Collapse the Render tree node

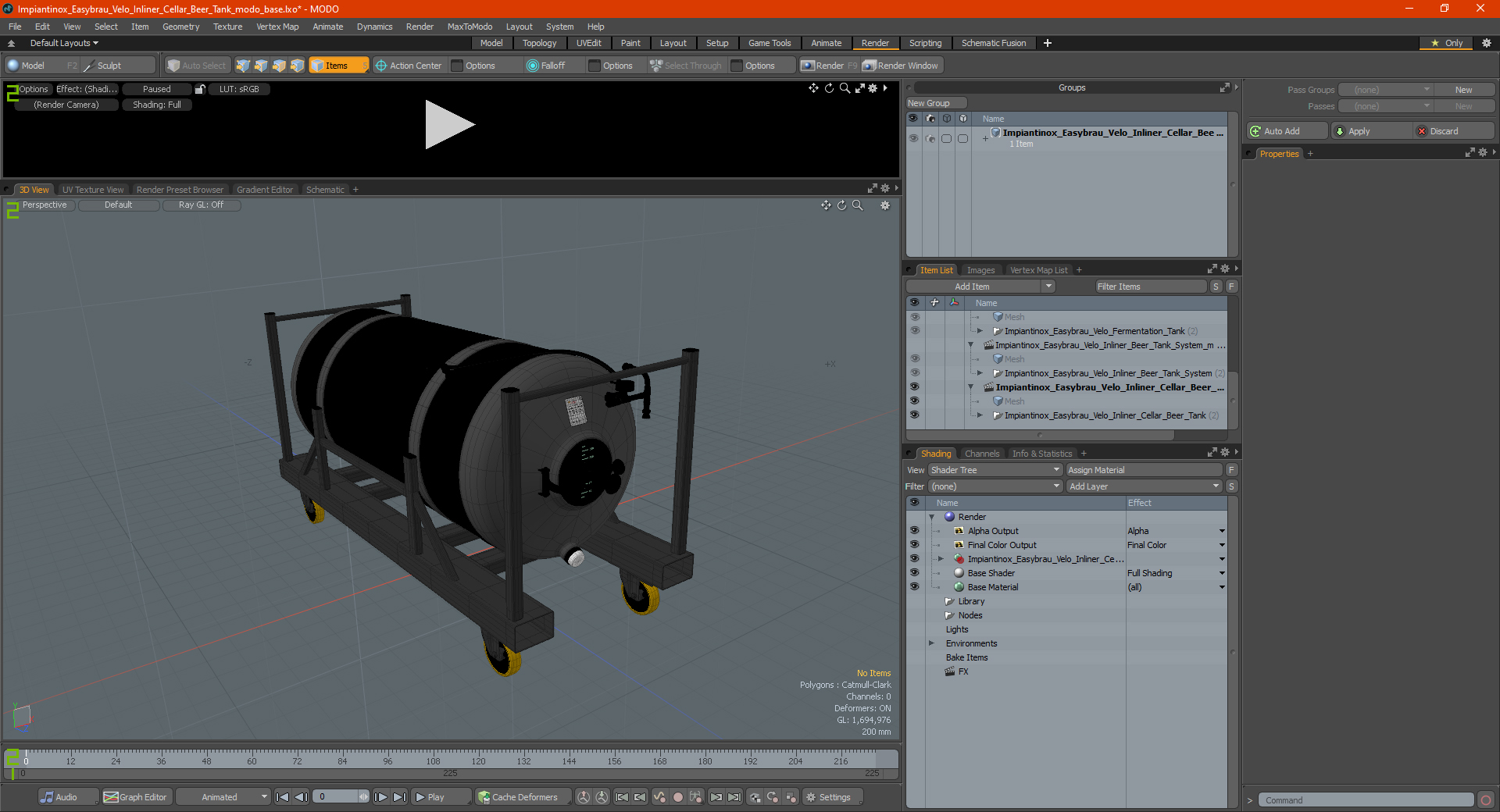pyautogui.click(x=931, y=517)
